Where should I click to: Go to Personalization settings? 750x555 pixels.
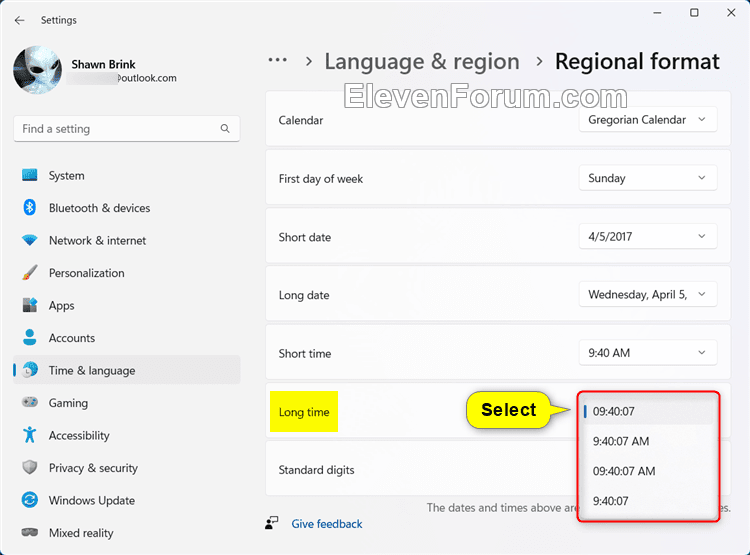[x=126, y=273]
